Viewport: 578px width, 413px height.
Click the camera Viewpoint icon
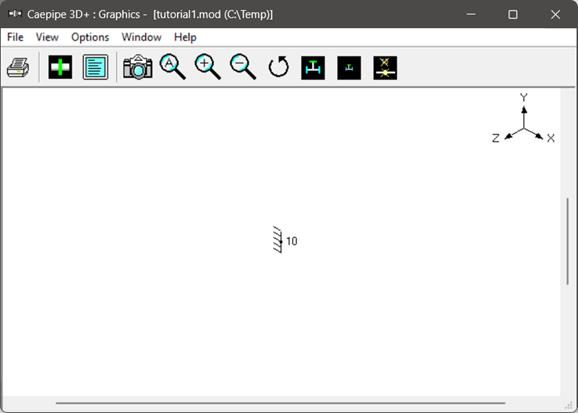pyautogui.click(x=137, y=67)
